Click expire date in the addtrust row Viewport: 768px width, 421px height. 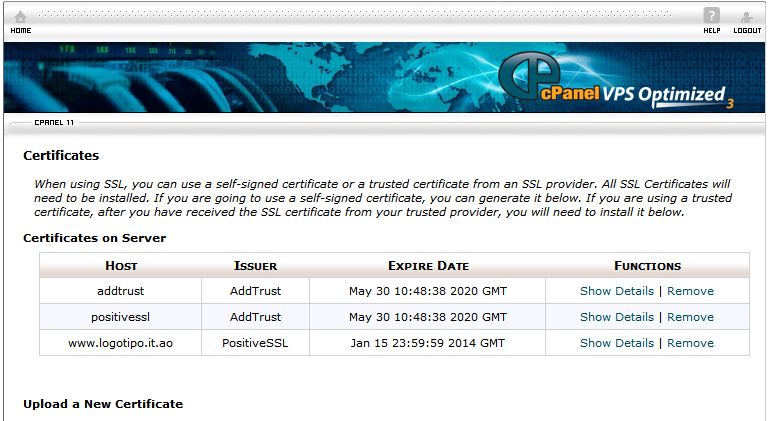click(x=428, y=291)
